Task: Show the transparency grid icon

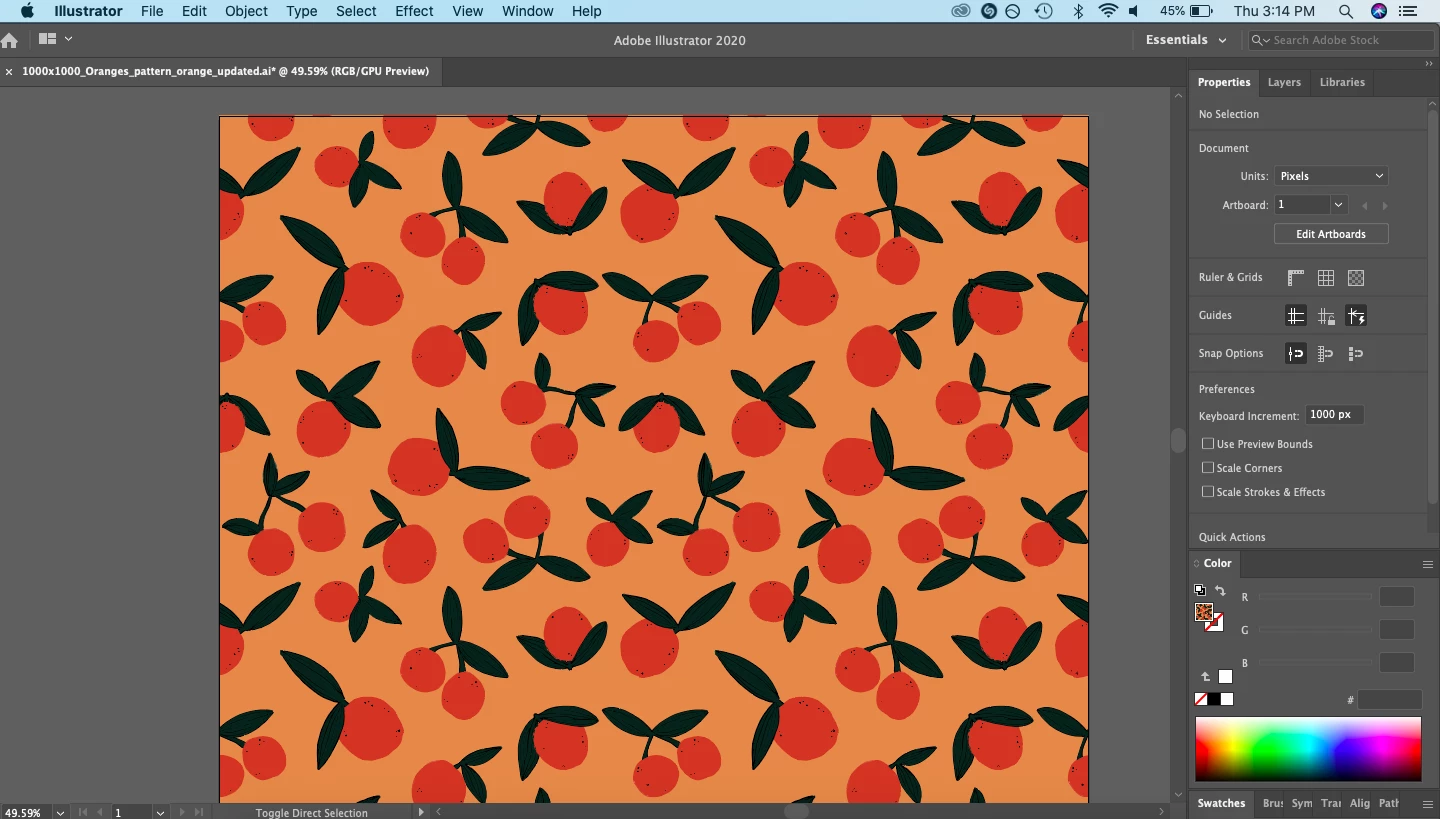Action: pos(1356,278)
